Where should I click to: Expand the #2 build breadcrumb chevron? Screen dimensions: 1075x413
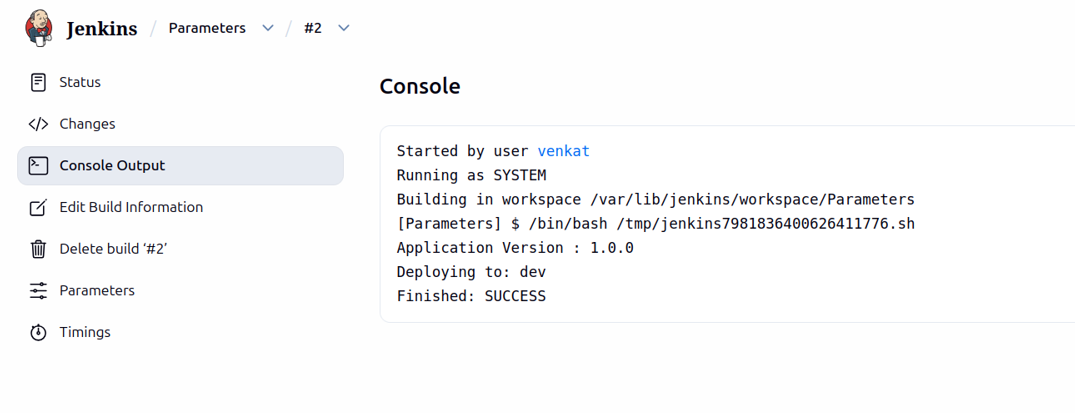coord(344,28)
